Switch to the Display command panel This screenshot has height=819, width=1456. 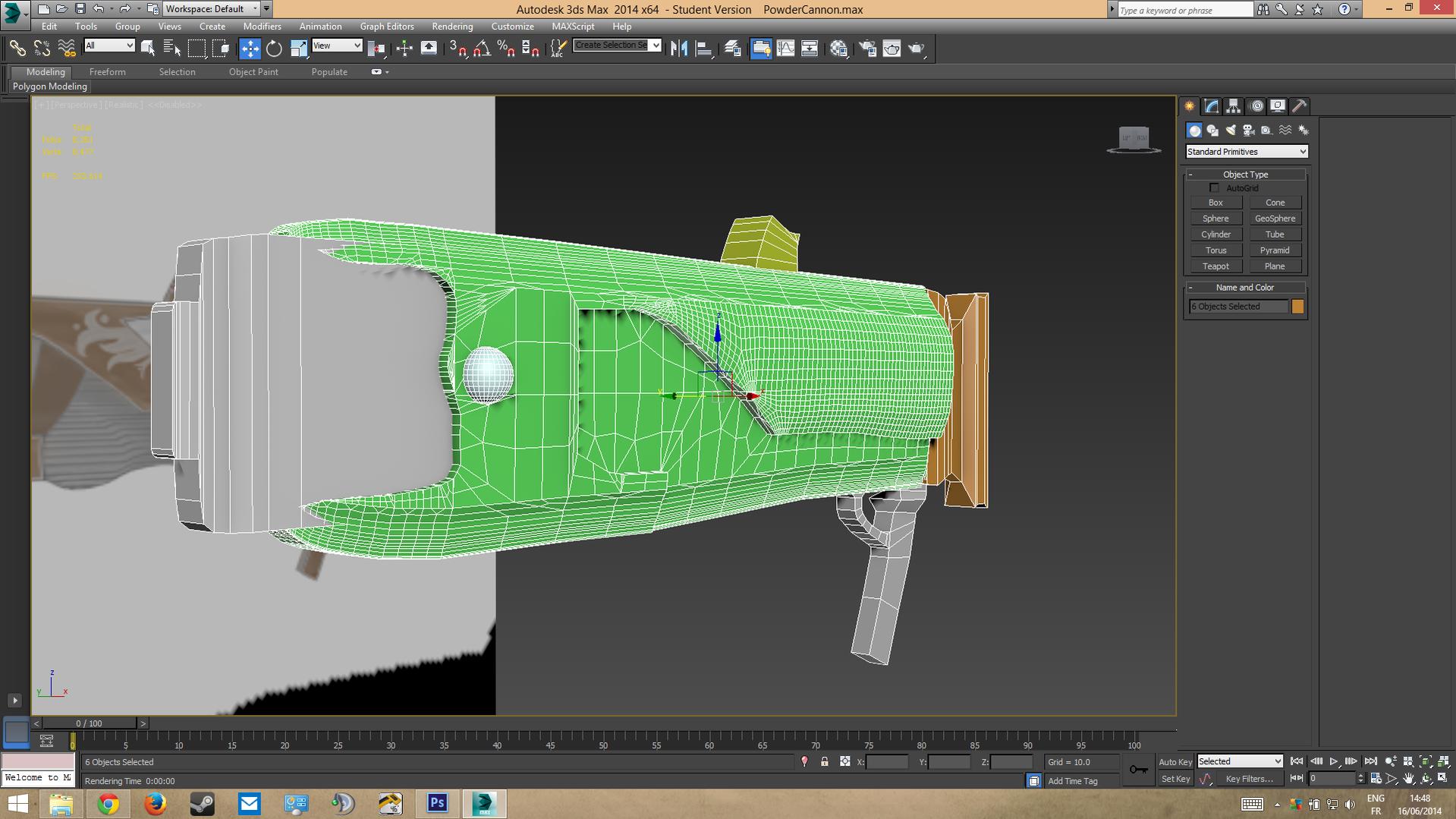(x=1278, y=106)
